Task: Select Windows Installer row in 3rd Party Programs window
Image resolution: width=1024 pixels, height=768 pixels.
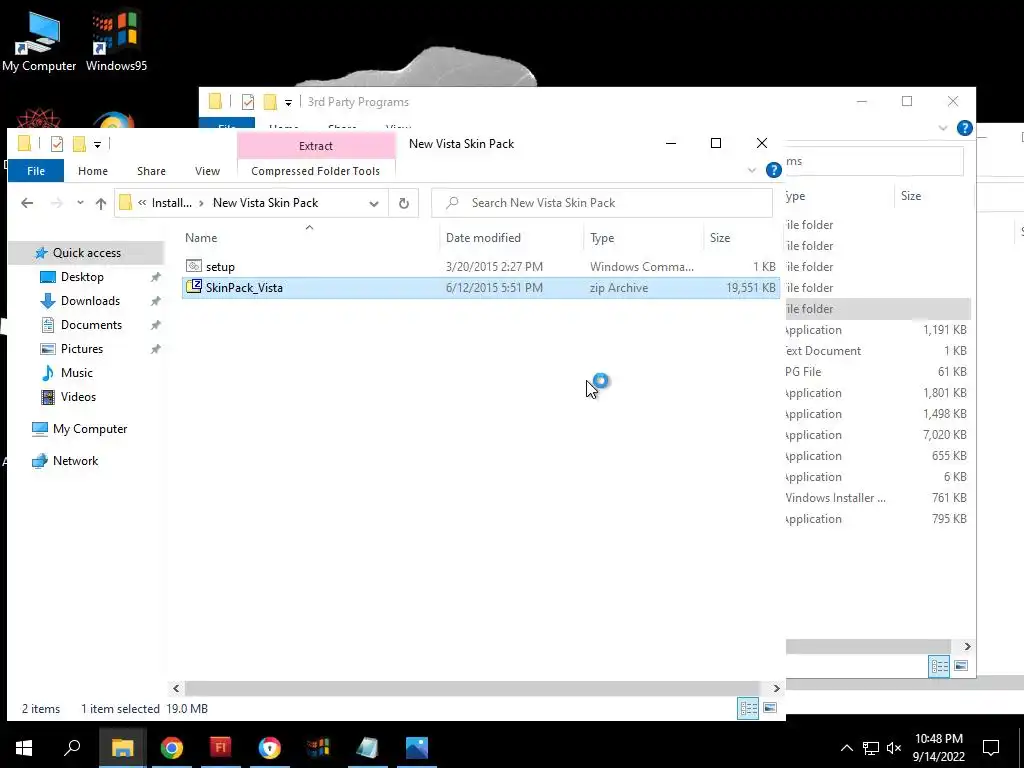Action: pos(876,498)
